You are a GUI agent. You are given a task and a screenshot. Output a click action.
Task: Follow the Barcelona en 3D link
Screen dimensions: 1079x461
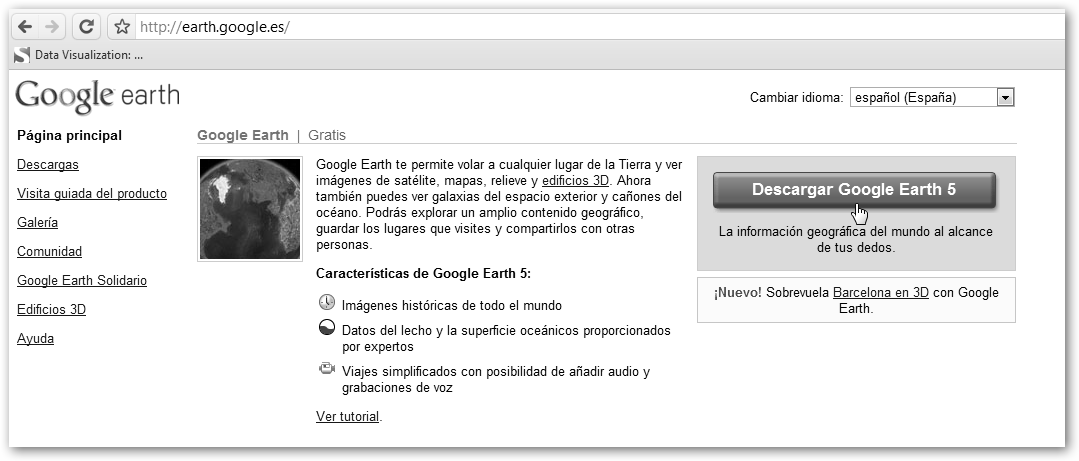[880, 293]
